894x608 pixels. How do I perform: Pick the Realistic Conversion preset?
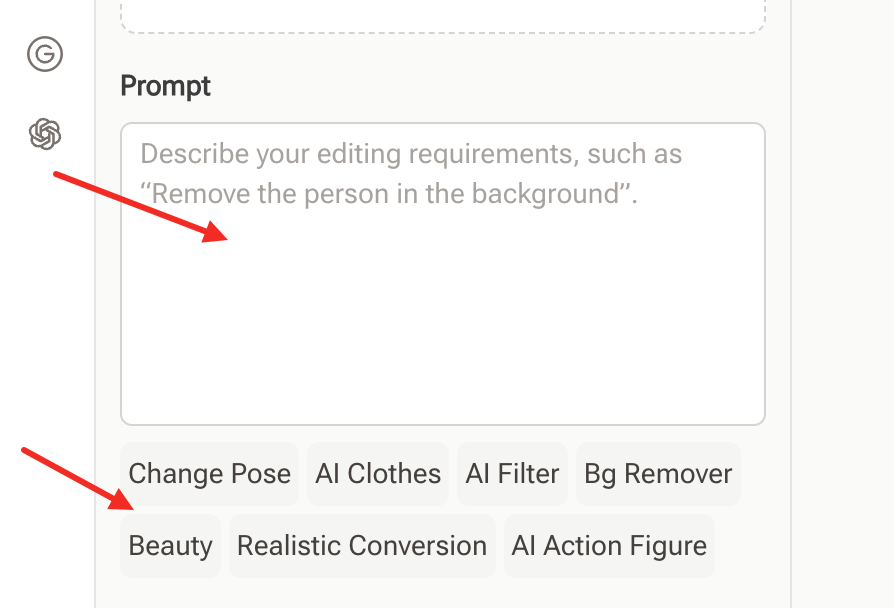(362, 545)
